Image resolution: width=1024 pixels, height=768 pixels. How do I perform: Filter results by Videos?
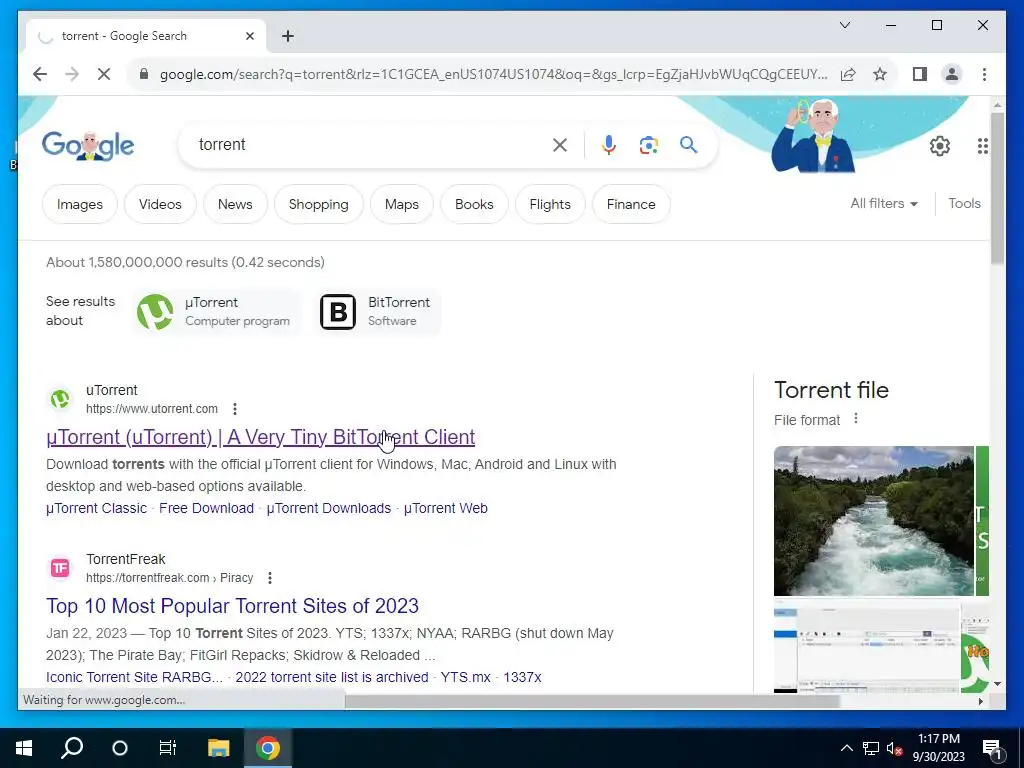(160, 204)
